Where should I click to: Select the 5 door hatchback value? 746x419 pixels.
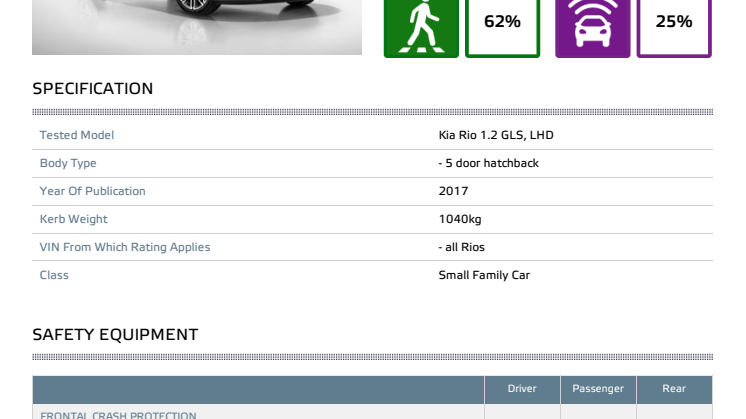coord(489,163)
